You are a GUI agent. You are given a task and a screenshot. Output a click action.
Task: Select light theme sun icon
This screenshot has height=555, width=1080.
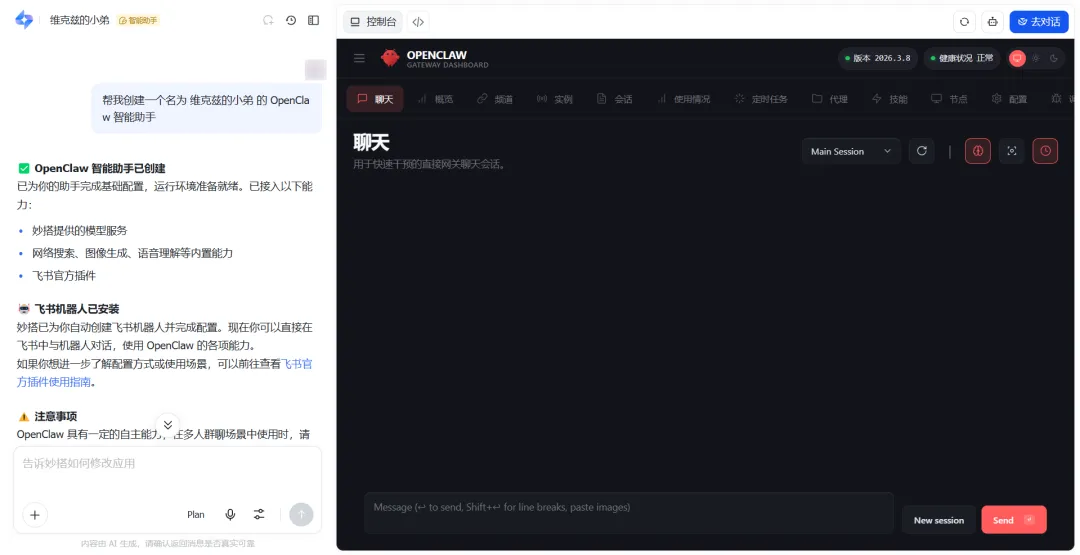click(1035, 59)
